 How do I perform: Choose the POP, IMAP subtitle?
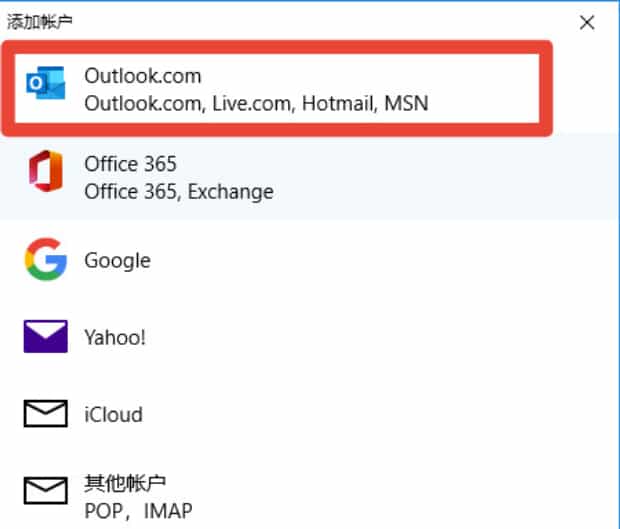[138, 511]
